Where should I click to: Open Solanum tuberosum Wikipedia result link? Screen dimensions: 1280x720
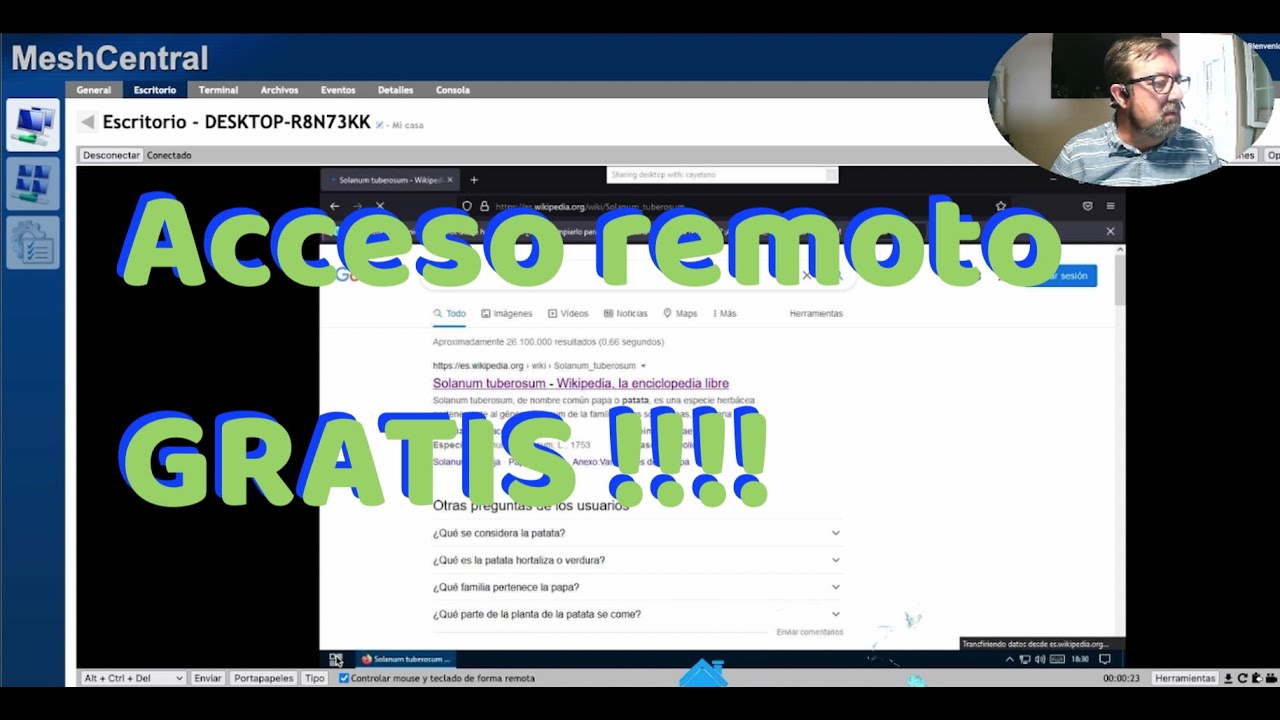coord(581,383)
